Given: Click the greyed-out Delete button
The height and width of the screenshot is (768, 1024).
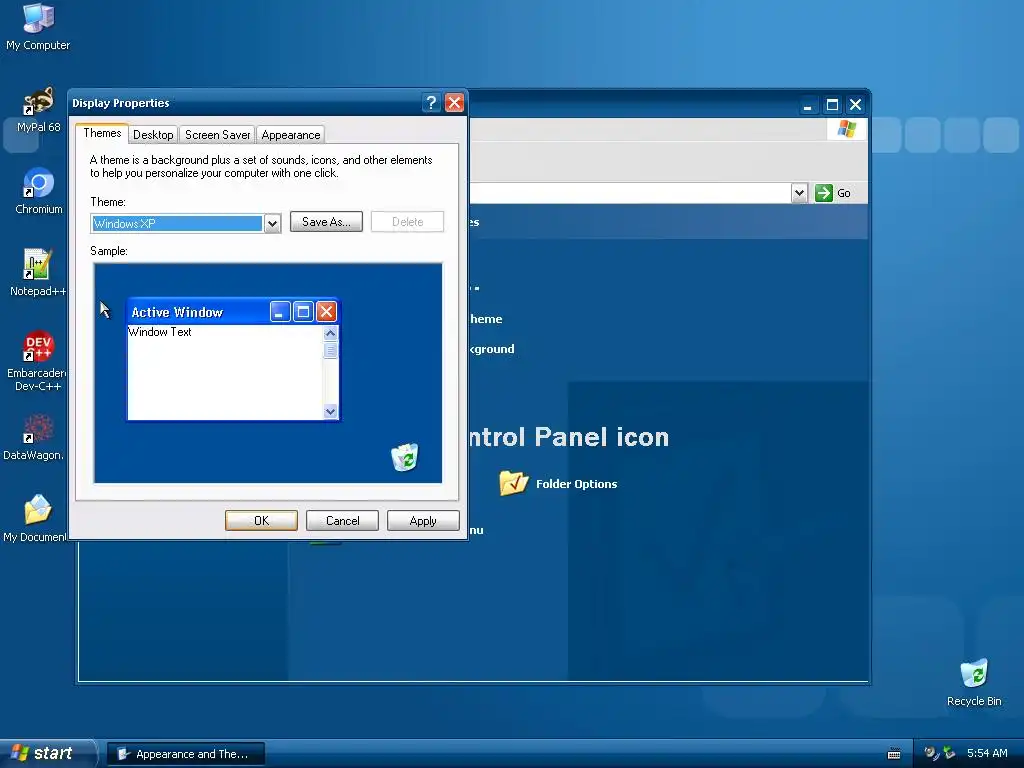Looking at the screenshot, I should [408, 221].
